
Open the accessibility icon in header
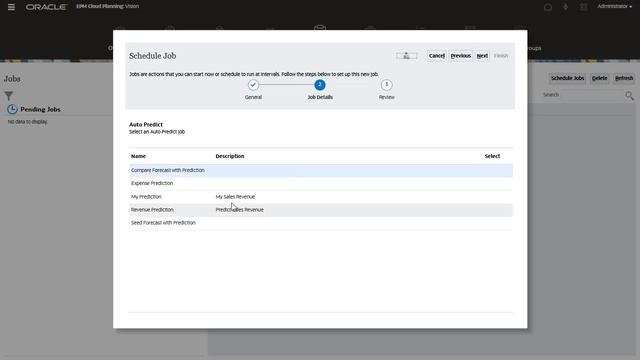566,7
